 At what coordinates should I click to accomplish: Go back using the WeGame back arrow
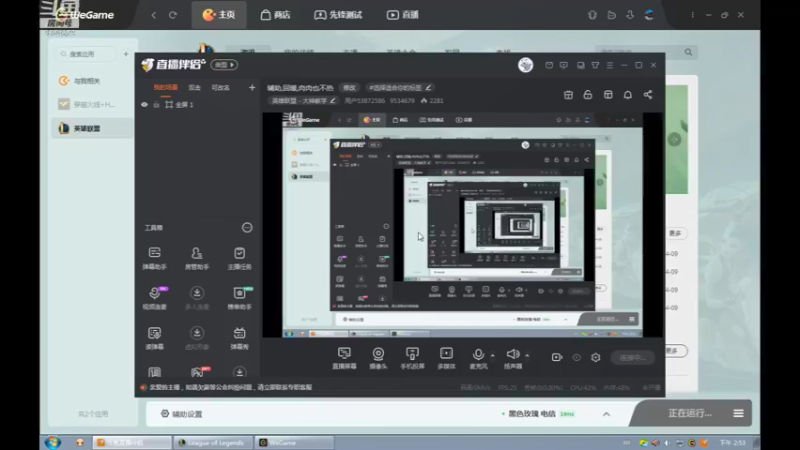[x=154, y=15]
